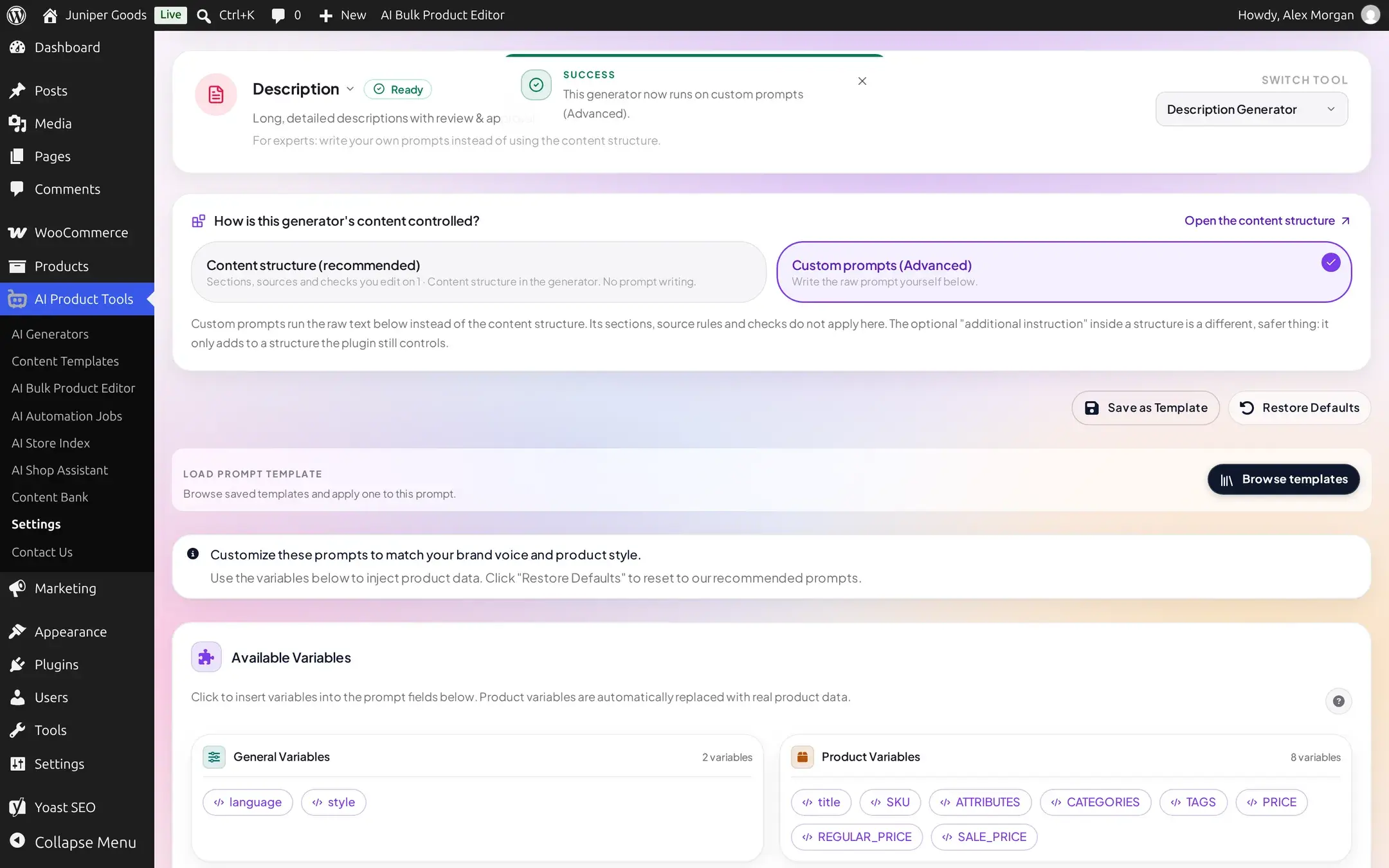The width and height of the screenshot is (1389, 868).
Task: Insert the ATTRIBUTES variable
Action: [980, 802]
